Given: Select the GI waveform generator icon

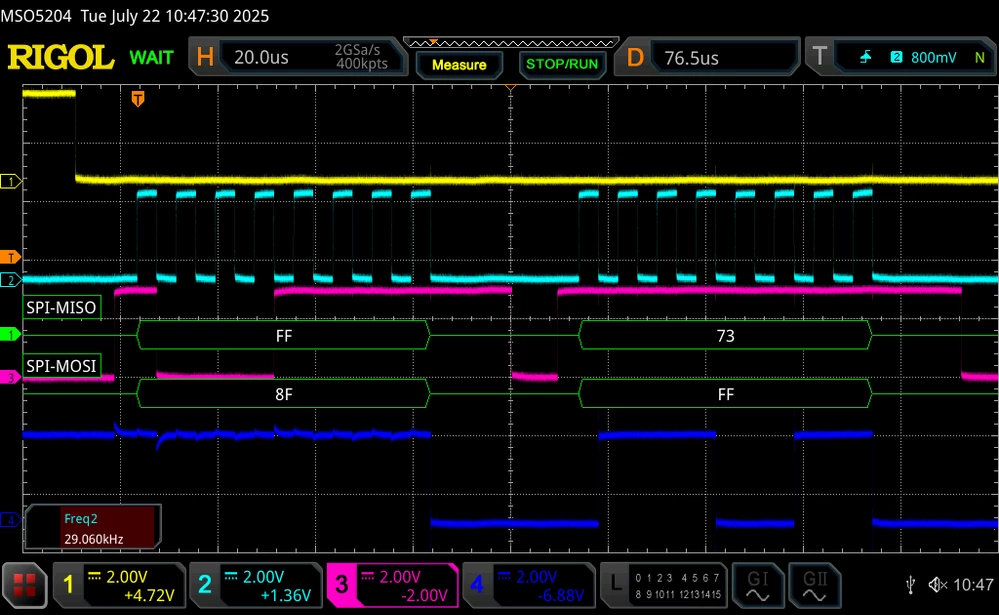Looking at the screenshot, I should click(758, 585).
